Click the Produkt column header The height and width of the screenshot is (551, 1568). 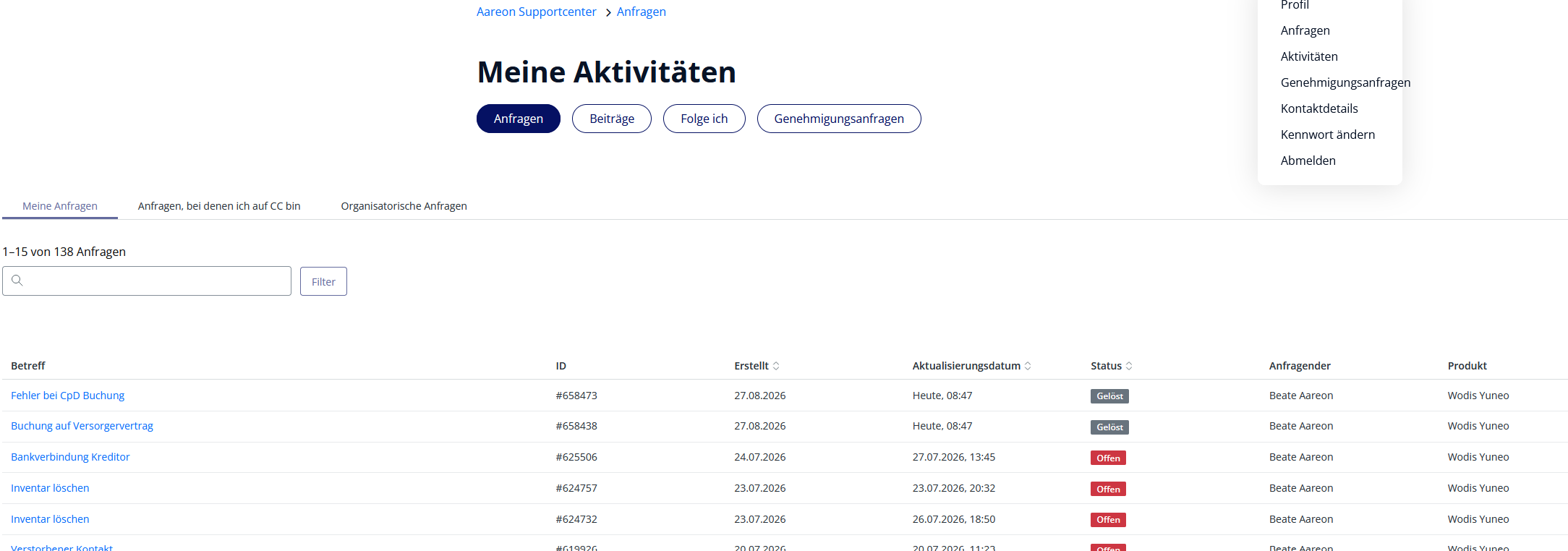[x=1467, y=366]
